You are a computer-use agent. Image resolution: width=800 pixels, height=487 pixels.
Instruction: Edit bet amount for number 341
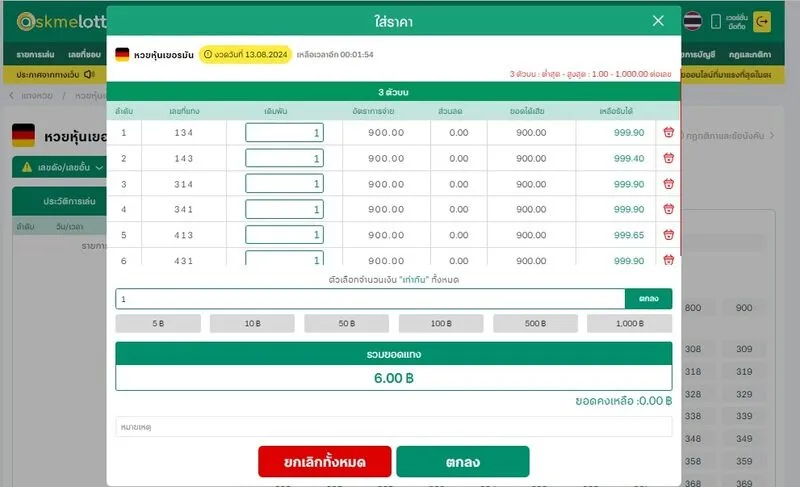284,209
